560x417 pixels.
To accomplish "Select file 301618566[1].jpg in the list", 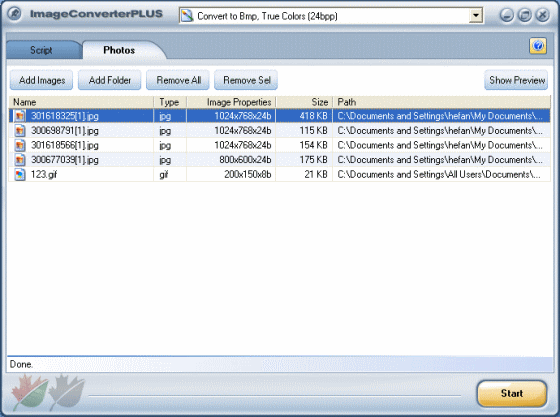I will [x=280, y=145].
